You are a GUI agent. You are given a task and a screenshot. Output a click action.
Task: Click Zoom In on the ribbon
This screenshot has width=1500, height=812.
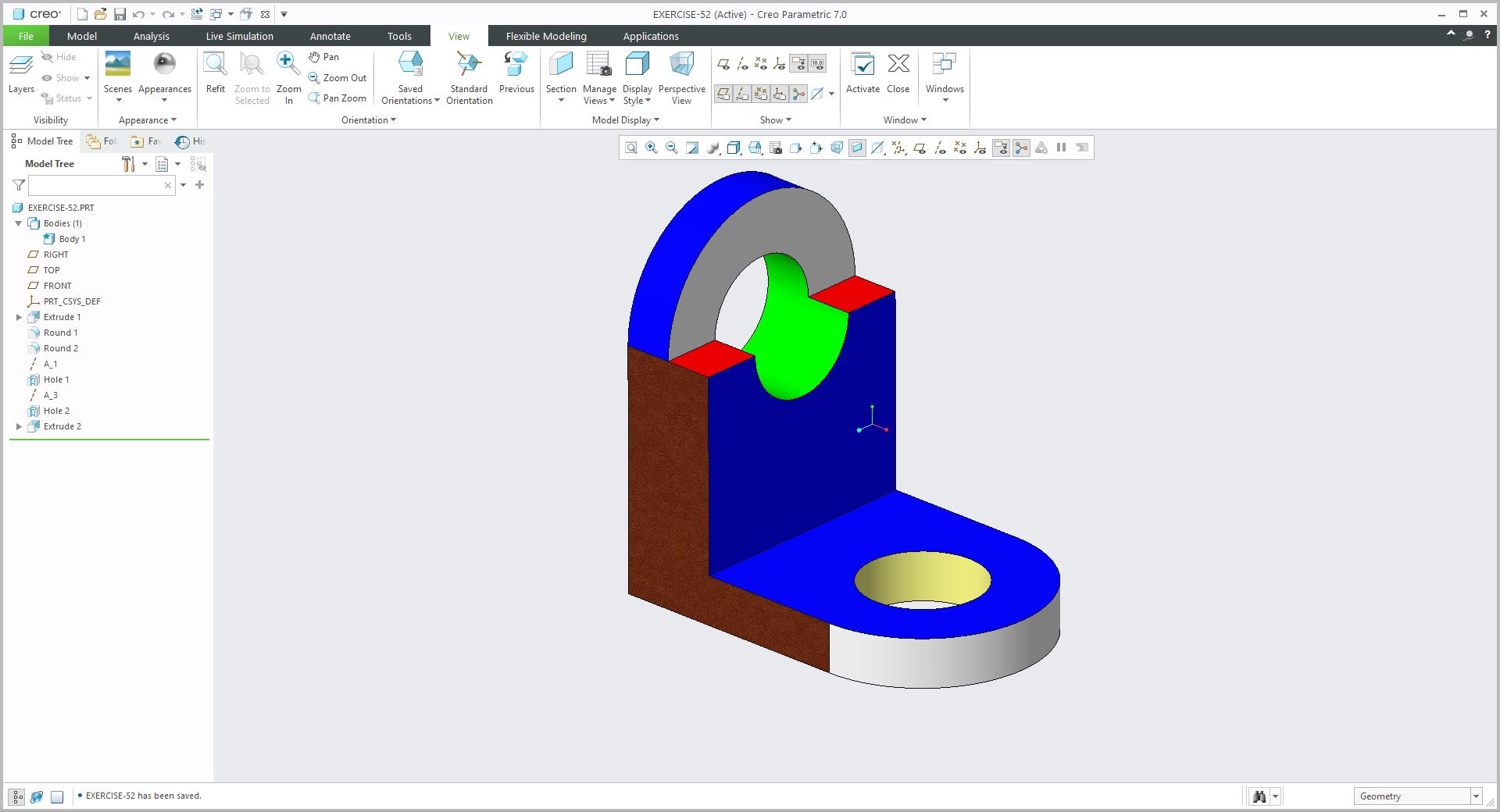[289, 77]
